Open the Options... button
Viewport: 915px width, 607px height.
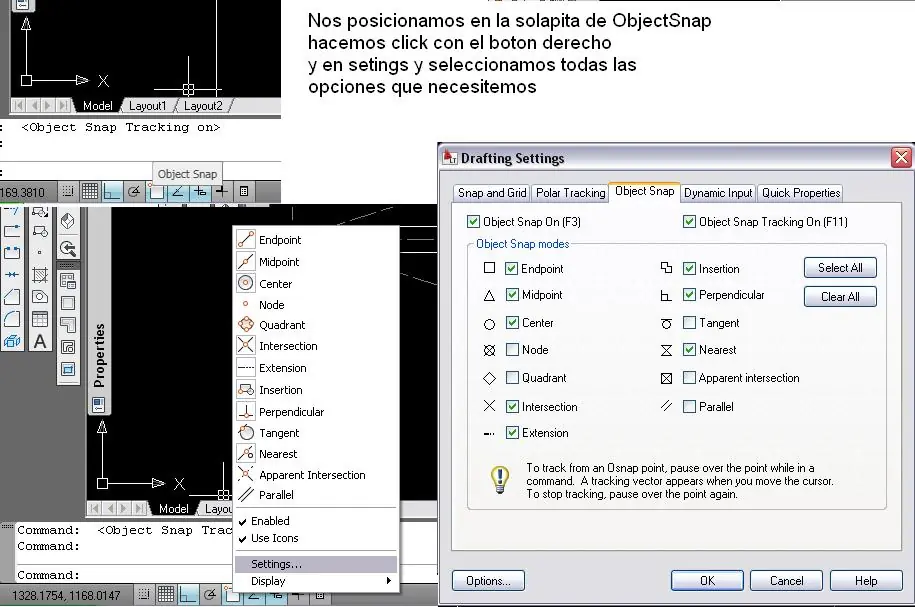(488, 581)
